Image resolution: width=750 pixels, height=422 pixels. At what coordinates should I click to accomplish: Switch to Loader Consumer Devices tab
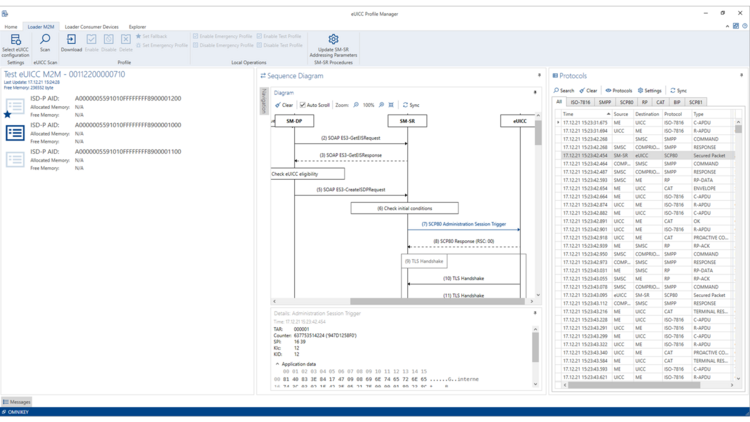[x=91, y=27]
